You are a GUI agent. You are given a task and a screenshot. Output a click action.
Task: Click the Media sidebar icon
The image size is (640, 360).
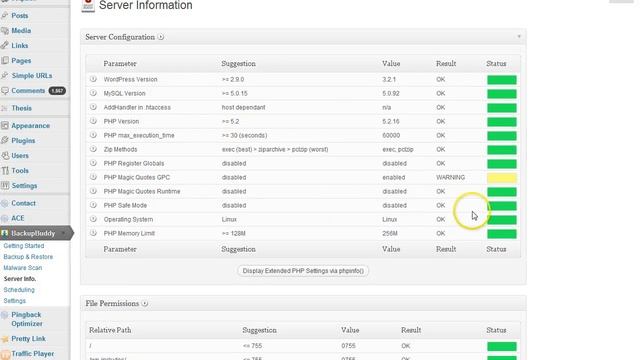4,31
